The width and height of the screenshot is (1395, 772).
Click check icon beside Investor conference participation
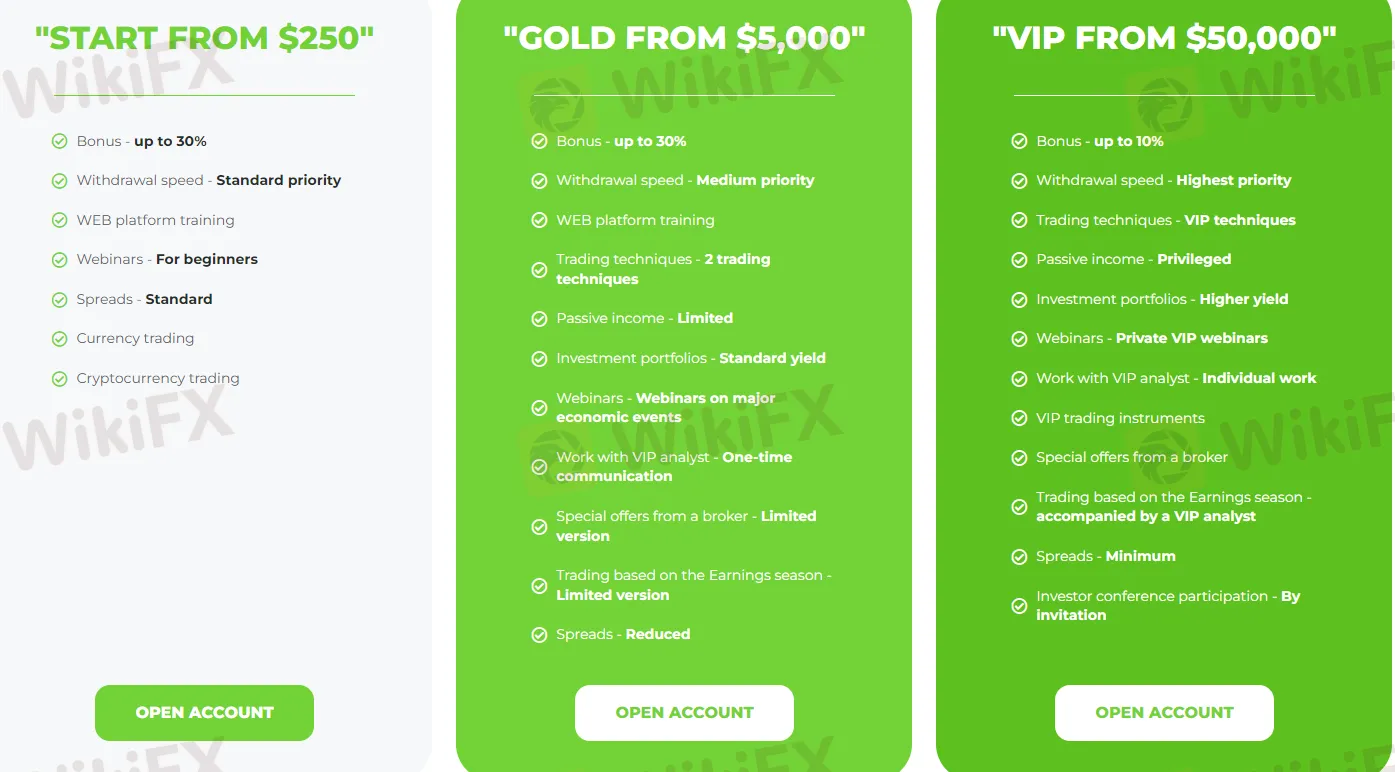tap(1019, 606)
